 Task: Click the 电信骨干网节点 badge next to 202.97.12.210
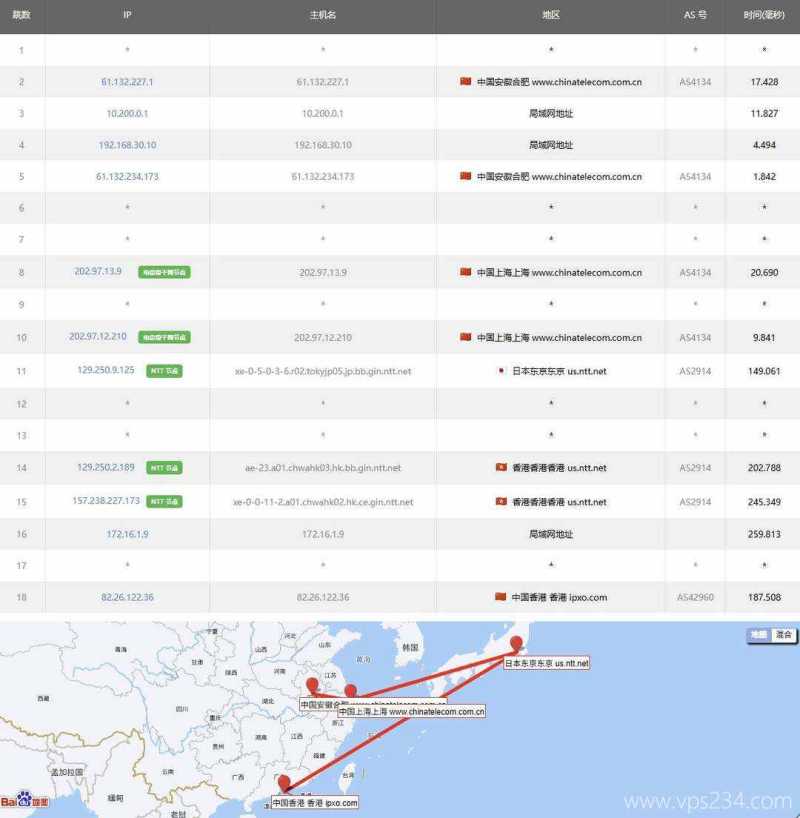tap(163, 337)
